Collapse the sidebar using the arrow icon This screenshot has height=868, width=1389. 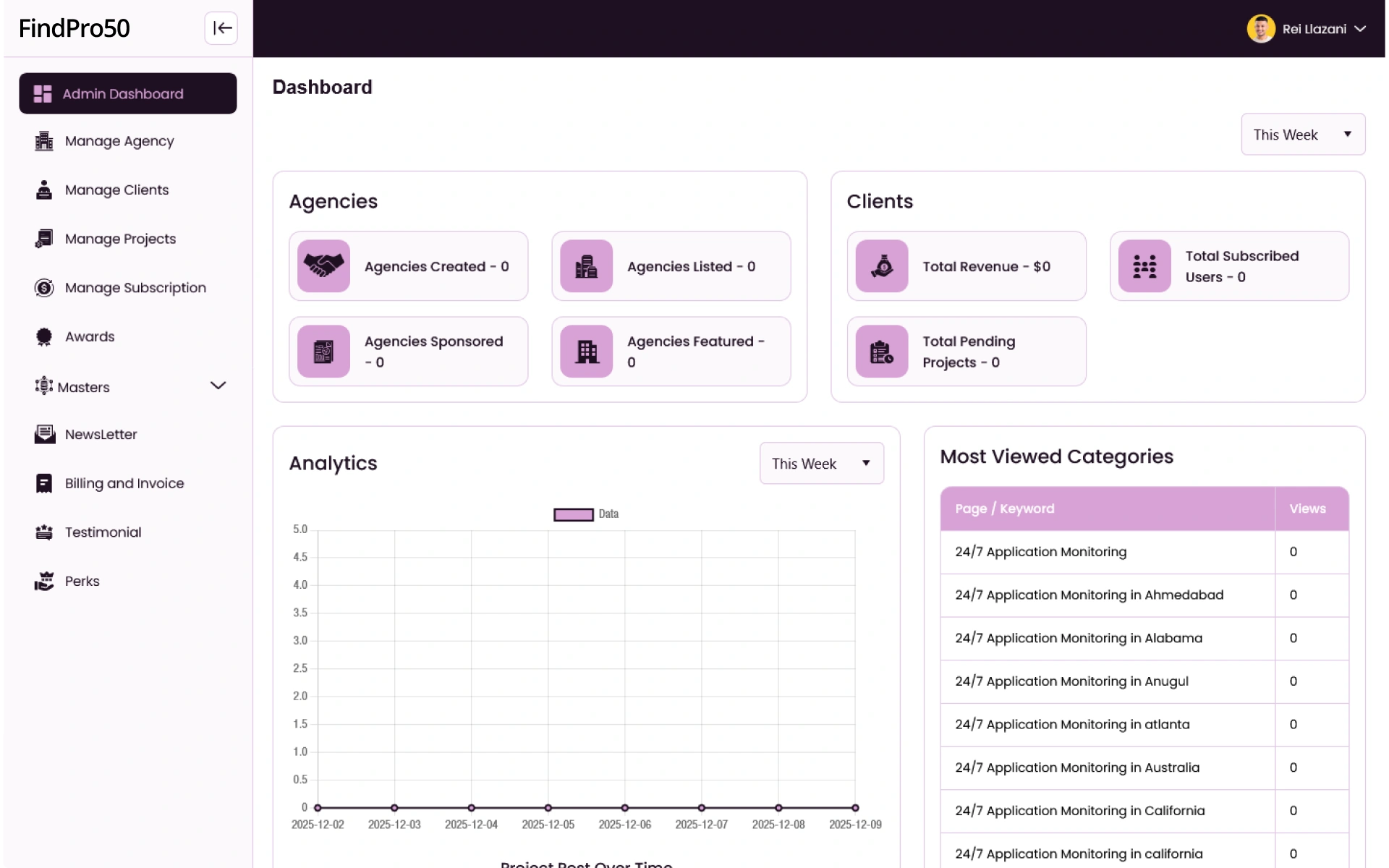221,28
